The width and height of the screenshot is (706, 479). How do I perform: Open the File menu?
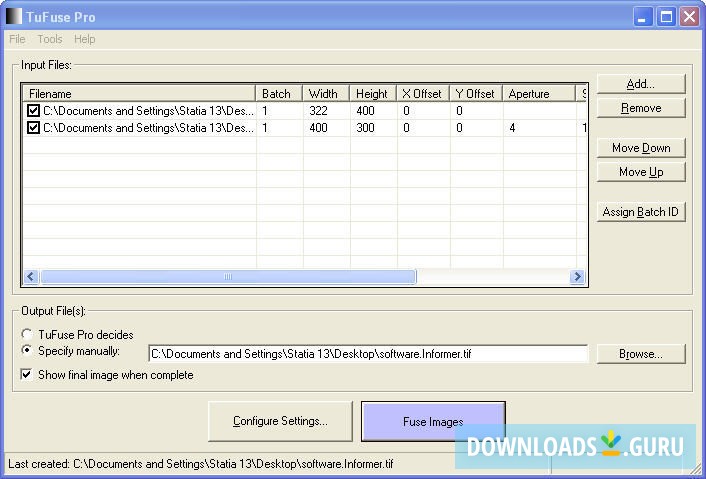pyautogui.click(x=17, y=39)
